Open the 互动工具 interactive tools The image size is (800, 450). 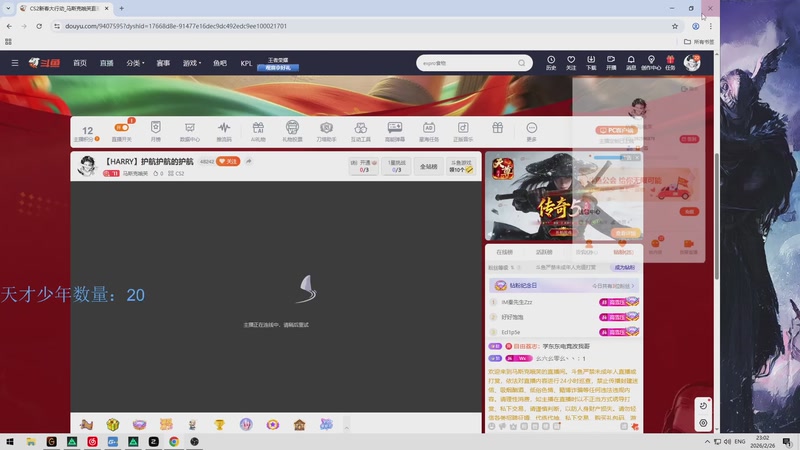pyautogui.click(x=361, y=131)
